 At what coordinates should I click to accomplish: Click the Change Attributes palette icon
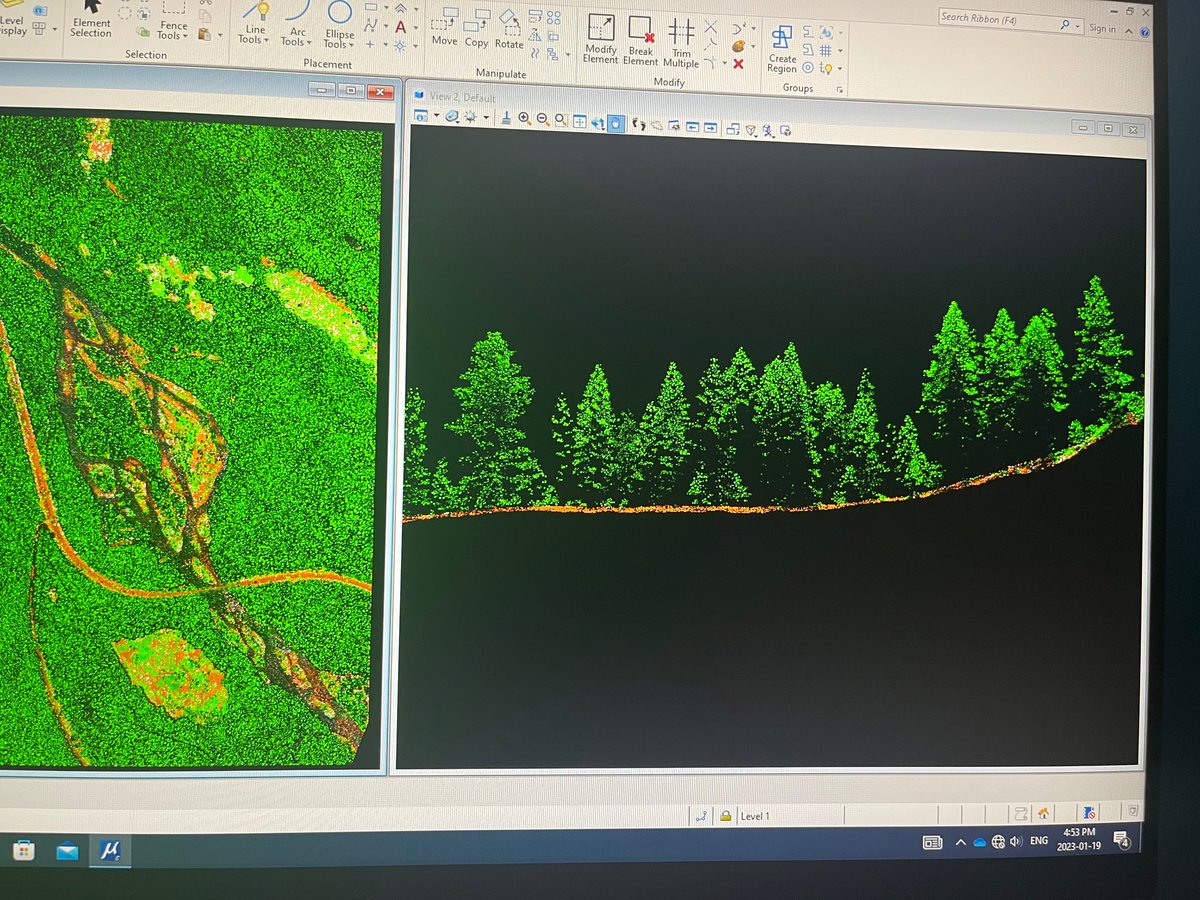click(738, 46)
